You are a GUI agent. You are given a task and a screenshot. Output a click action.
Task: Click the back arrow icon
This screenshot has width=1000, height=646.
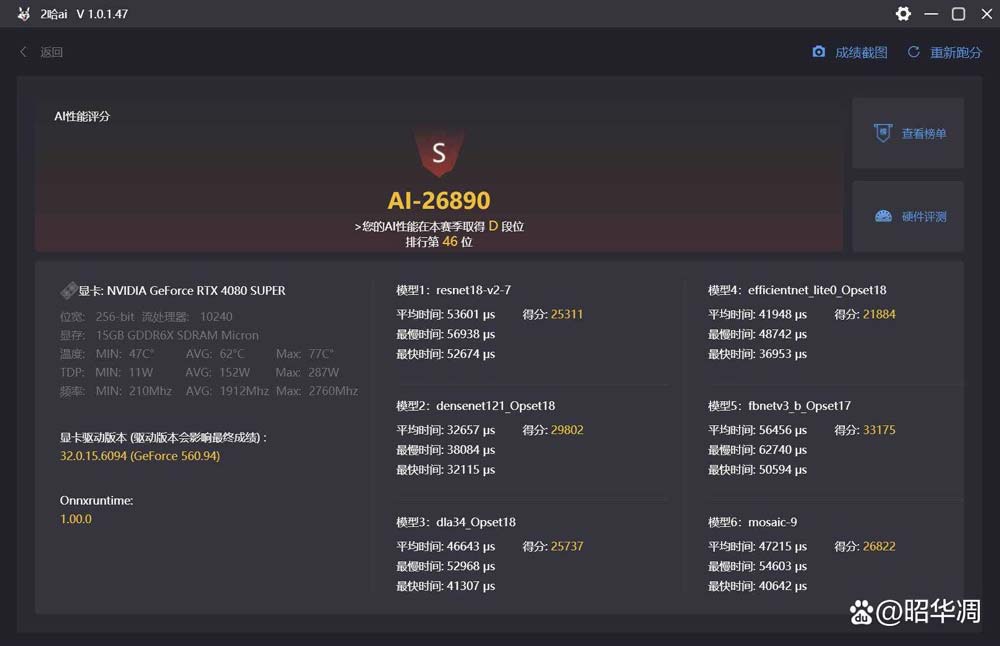24,52
